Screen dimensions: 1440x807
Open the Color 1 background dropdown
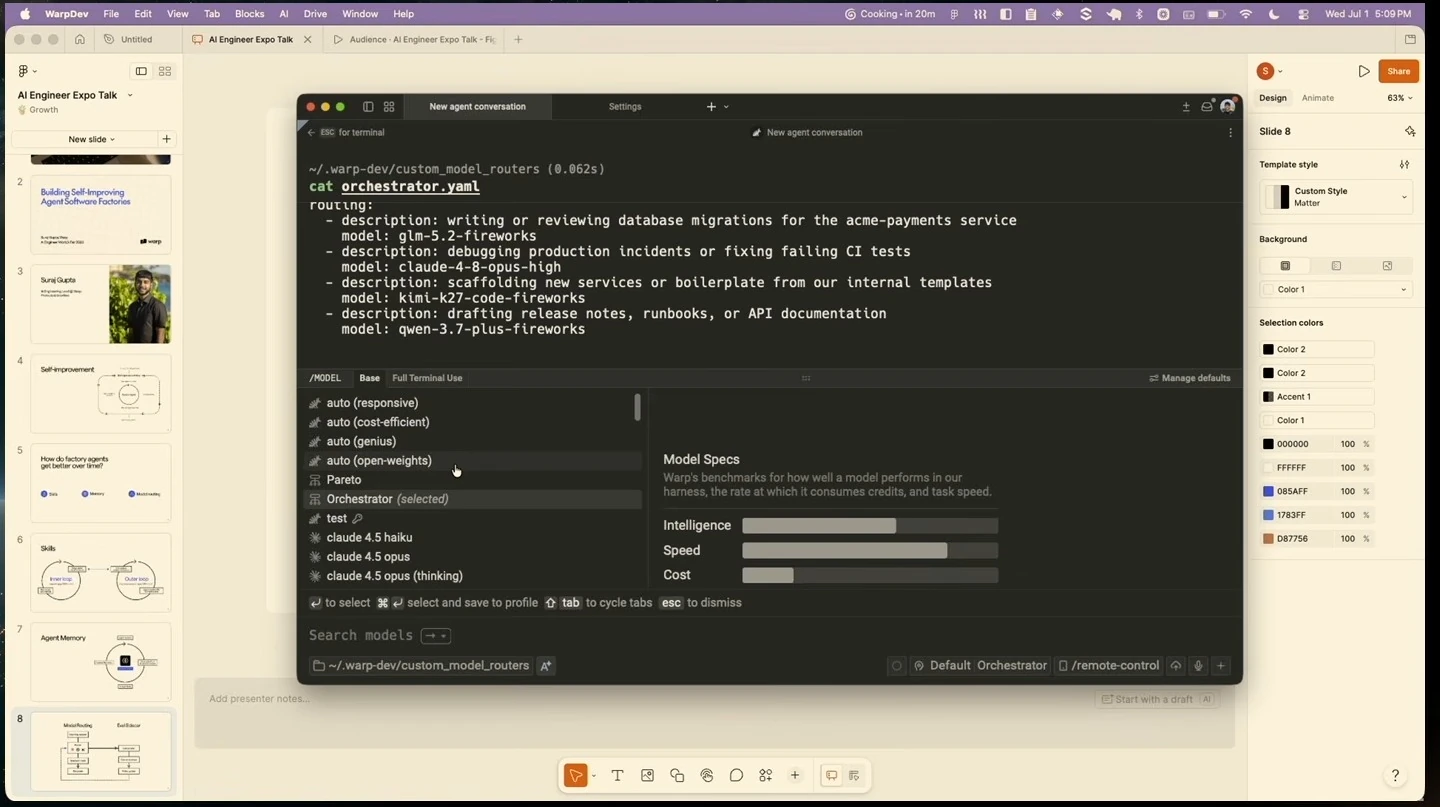tap(1336, 290)
